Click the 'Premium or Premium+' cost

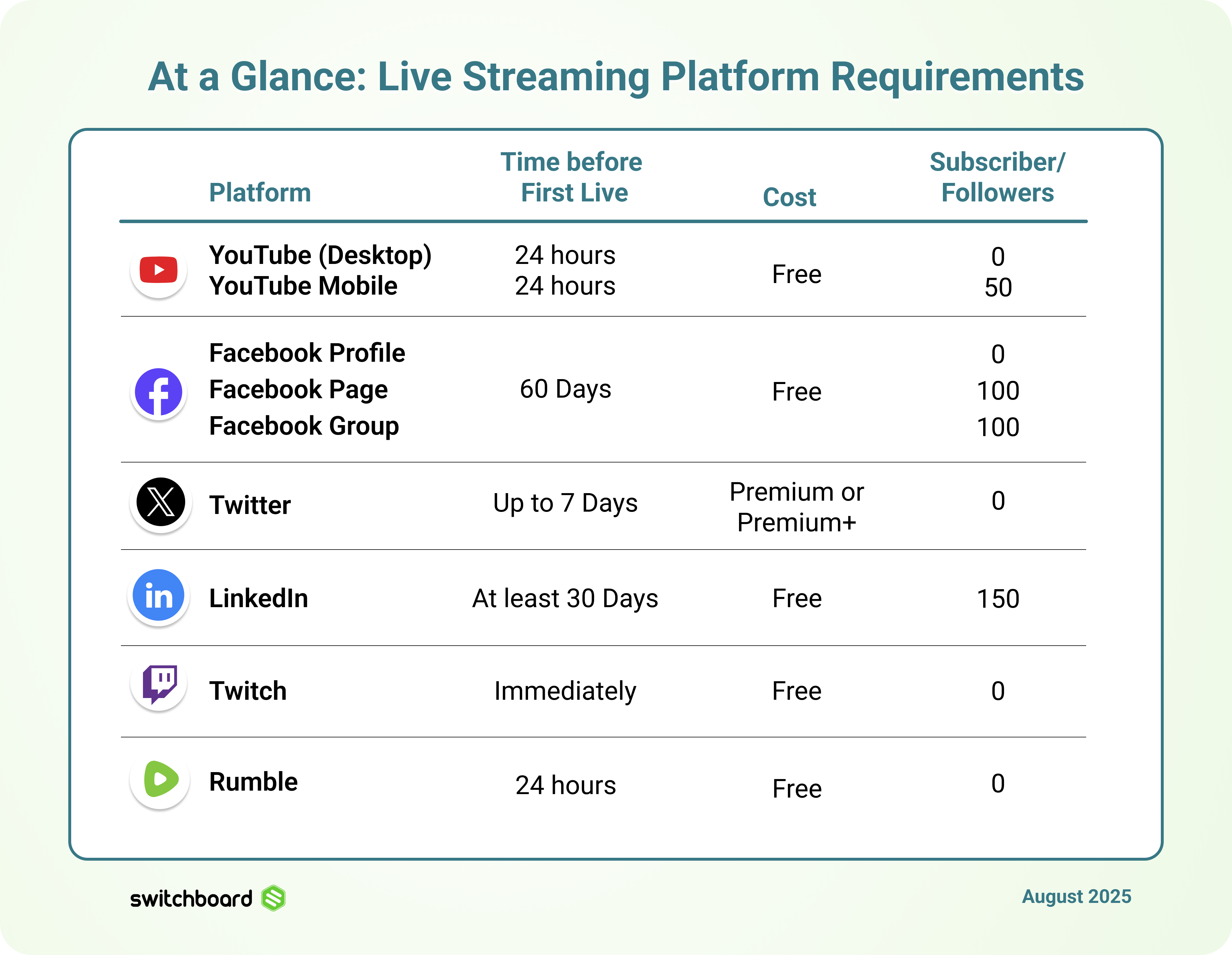797,507
